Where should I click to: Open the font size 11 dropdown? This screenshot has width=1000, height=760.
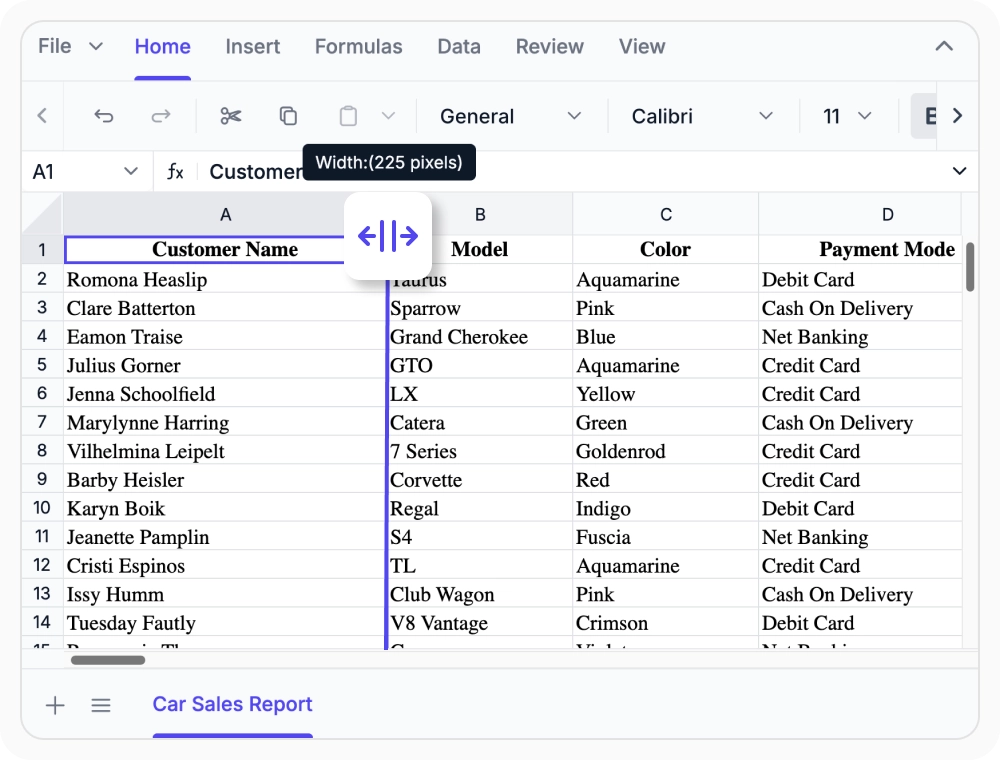(x=847, y=116)
